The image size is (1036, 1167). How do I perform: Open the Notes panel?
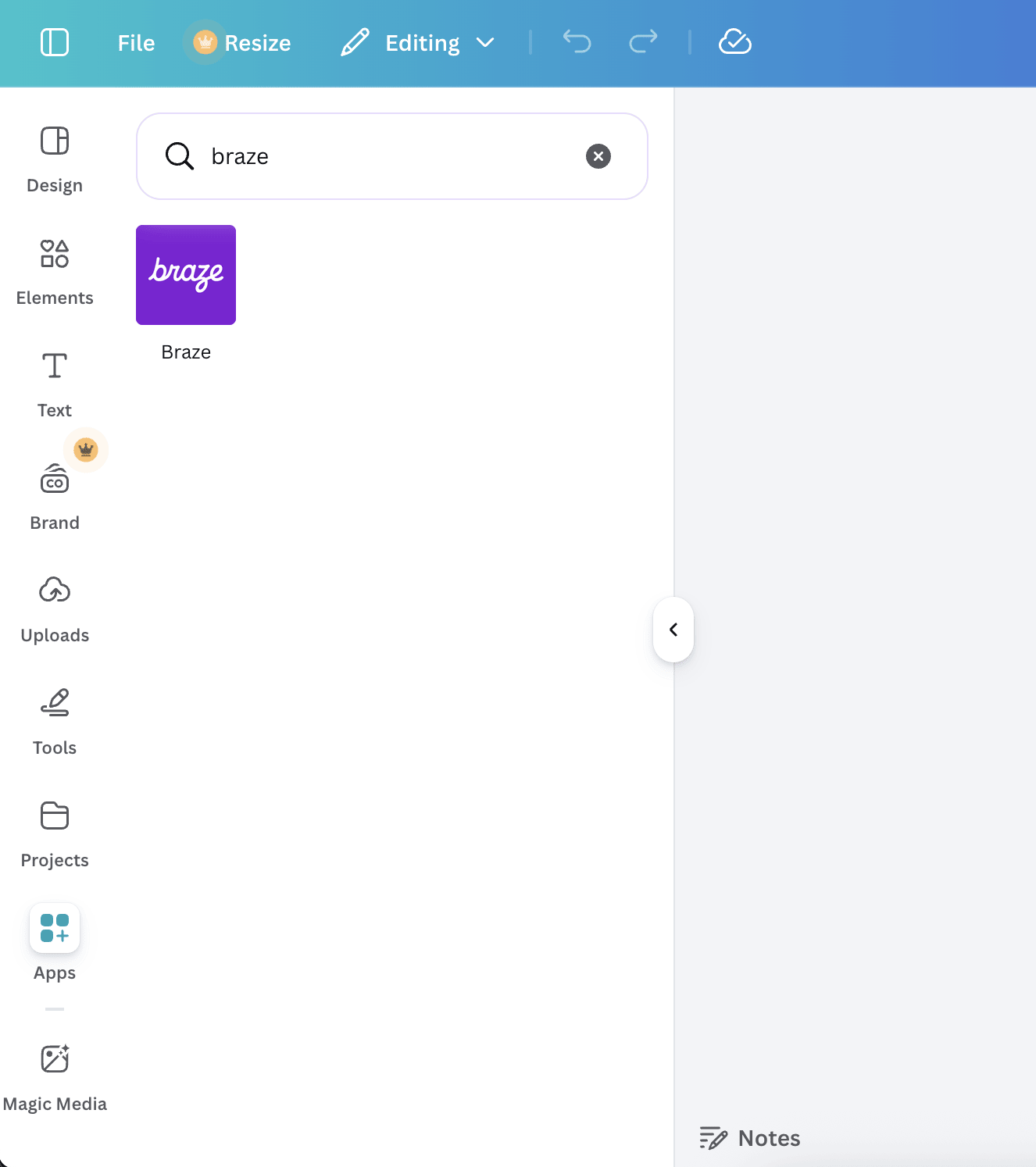tap(748, 1138)
